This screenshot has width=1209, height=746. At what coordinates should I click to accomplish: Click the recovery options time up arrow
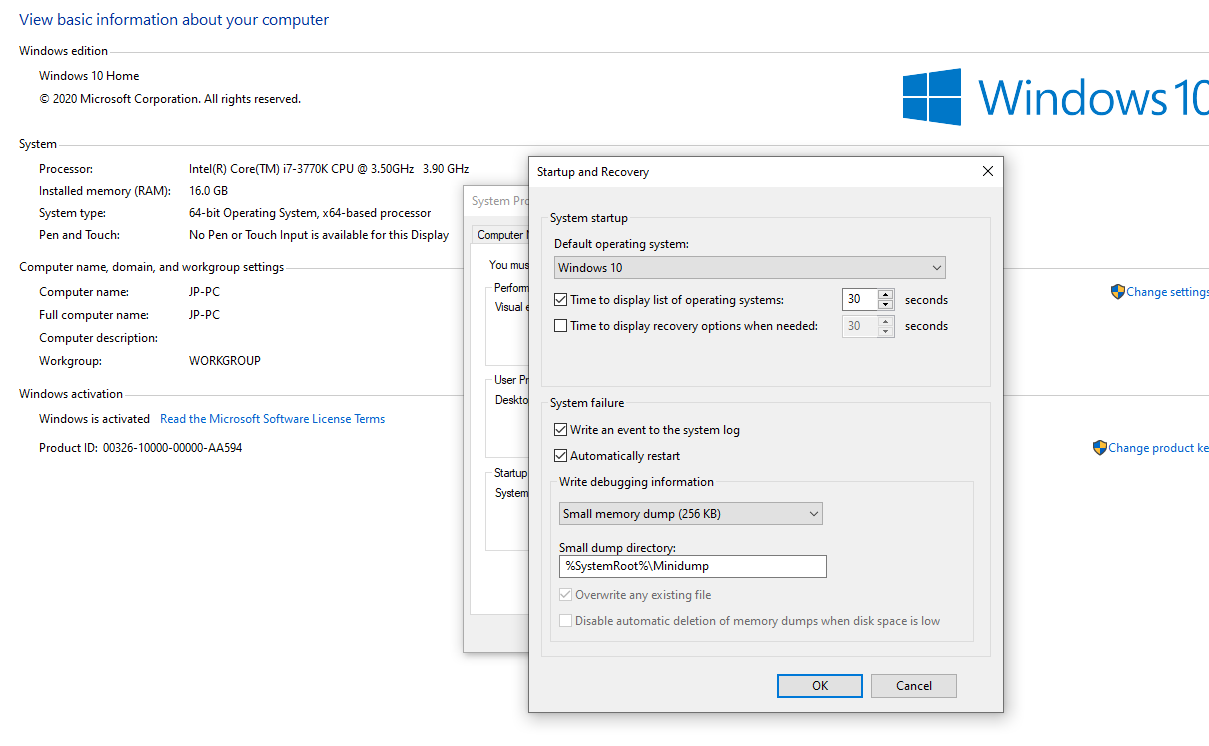pos(886,320)
